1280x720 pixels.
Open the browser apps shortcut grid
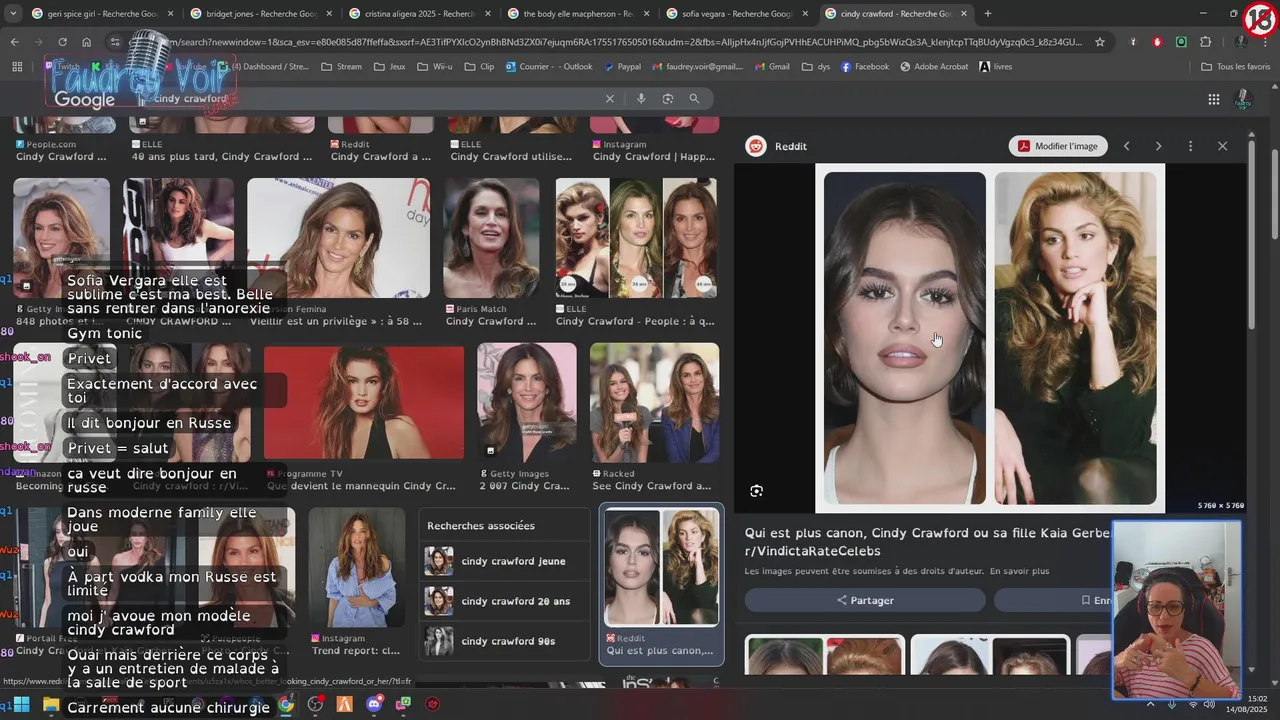click(17, 67)
